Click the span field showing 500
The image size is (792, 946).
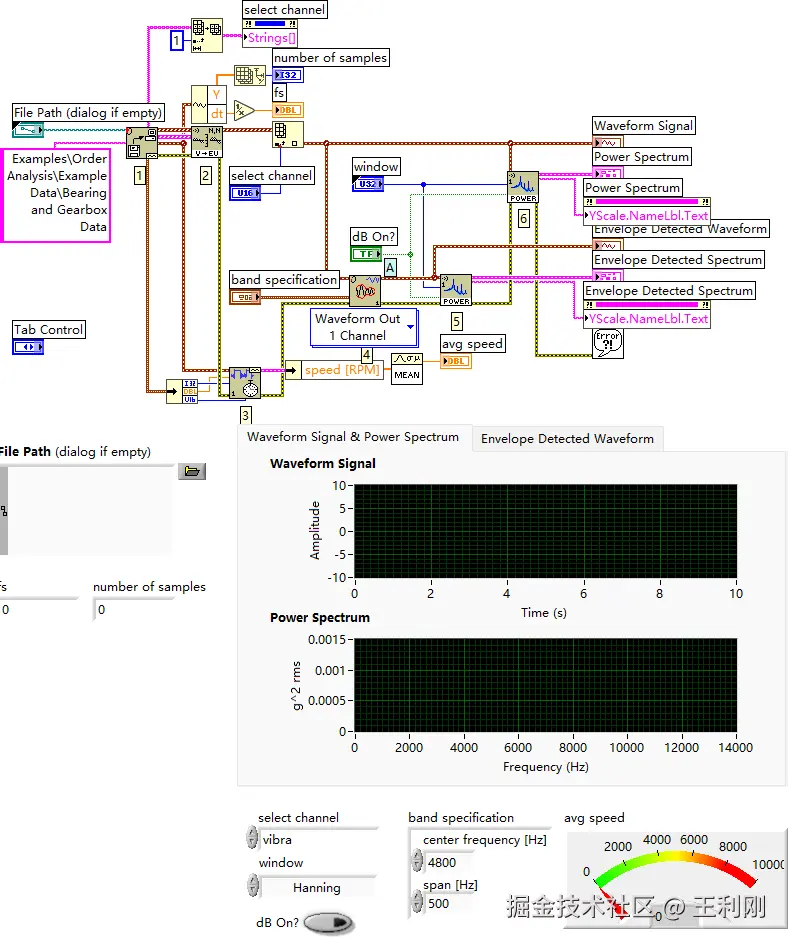tap(448, 904)
